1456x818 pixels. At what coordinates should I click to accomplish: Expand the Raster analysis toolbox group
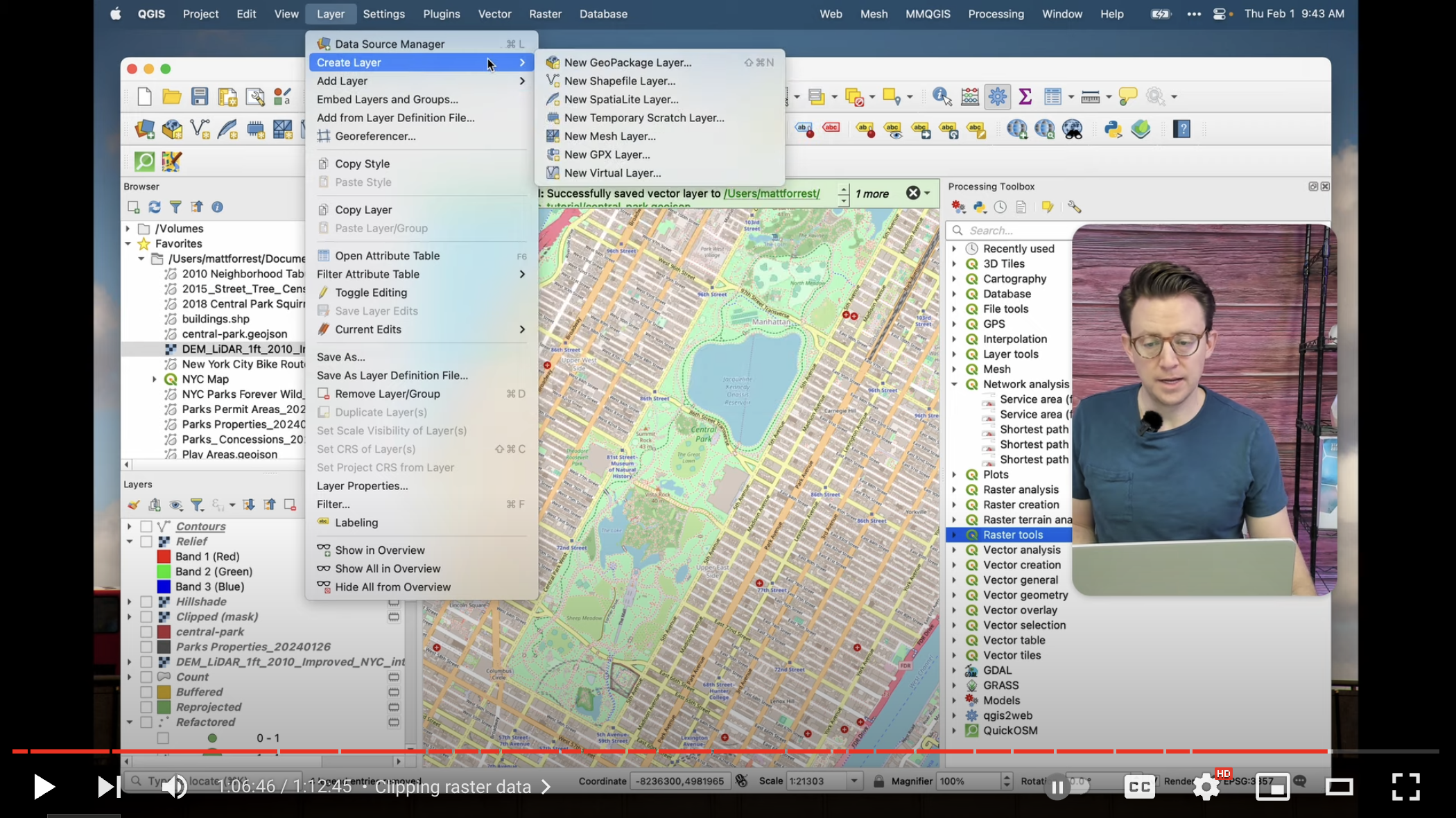tap(955, 490)
